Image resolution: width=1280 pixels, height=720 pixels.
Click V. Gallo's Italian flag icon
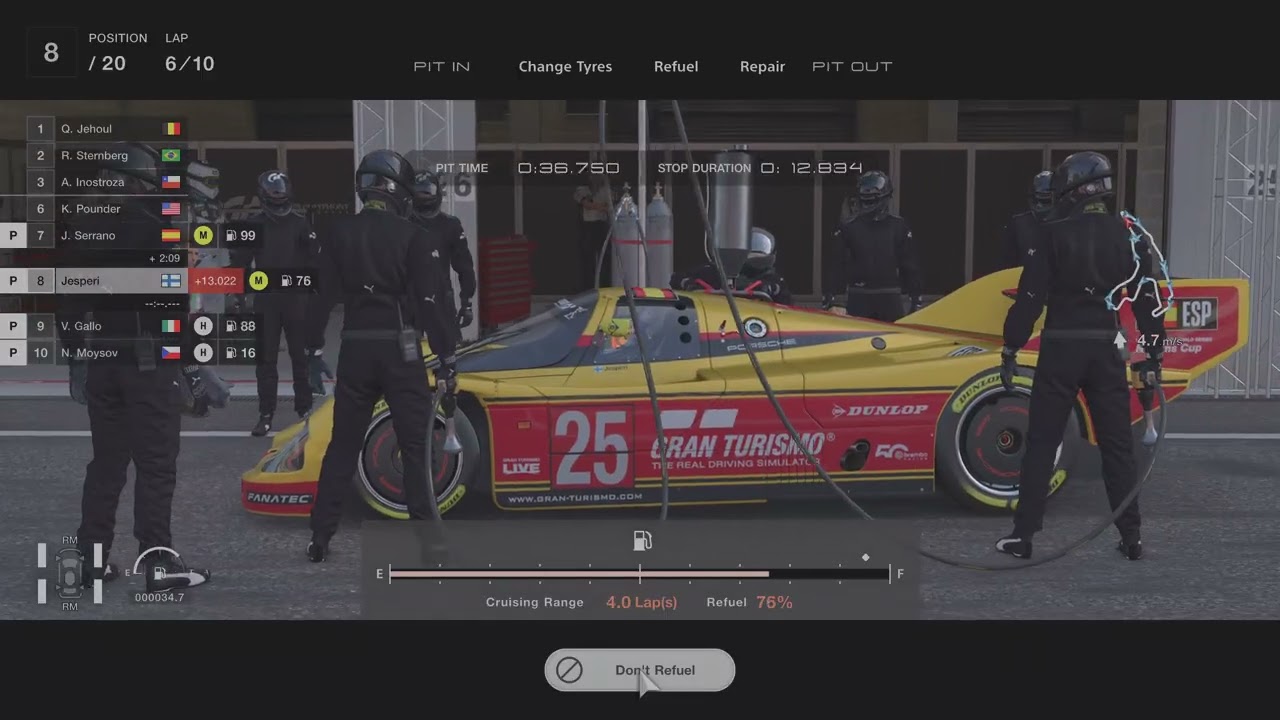[x=172, y=326]
